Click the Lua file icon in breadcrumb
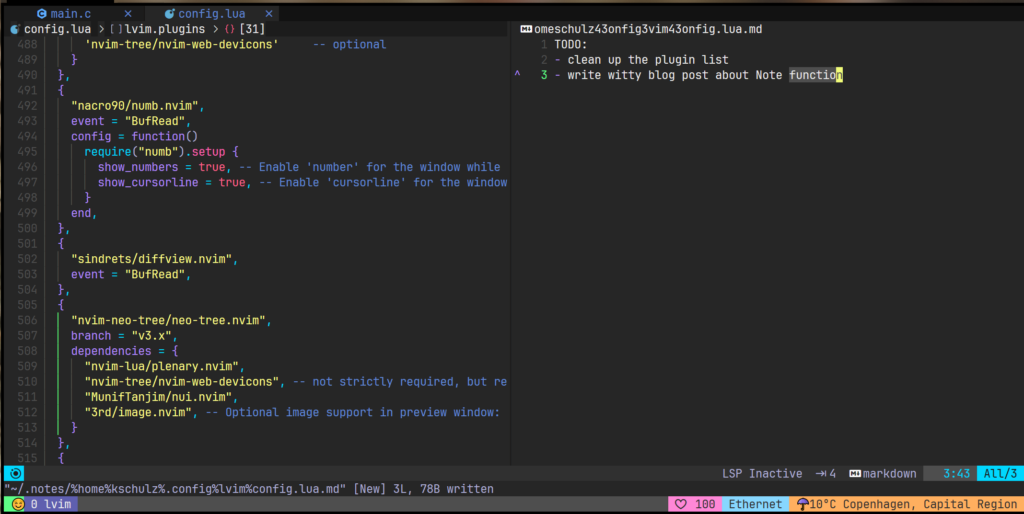 [x=14, y=29]
